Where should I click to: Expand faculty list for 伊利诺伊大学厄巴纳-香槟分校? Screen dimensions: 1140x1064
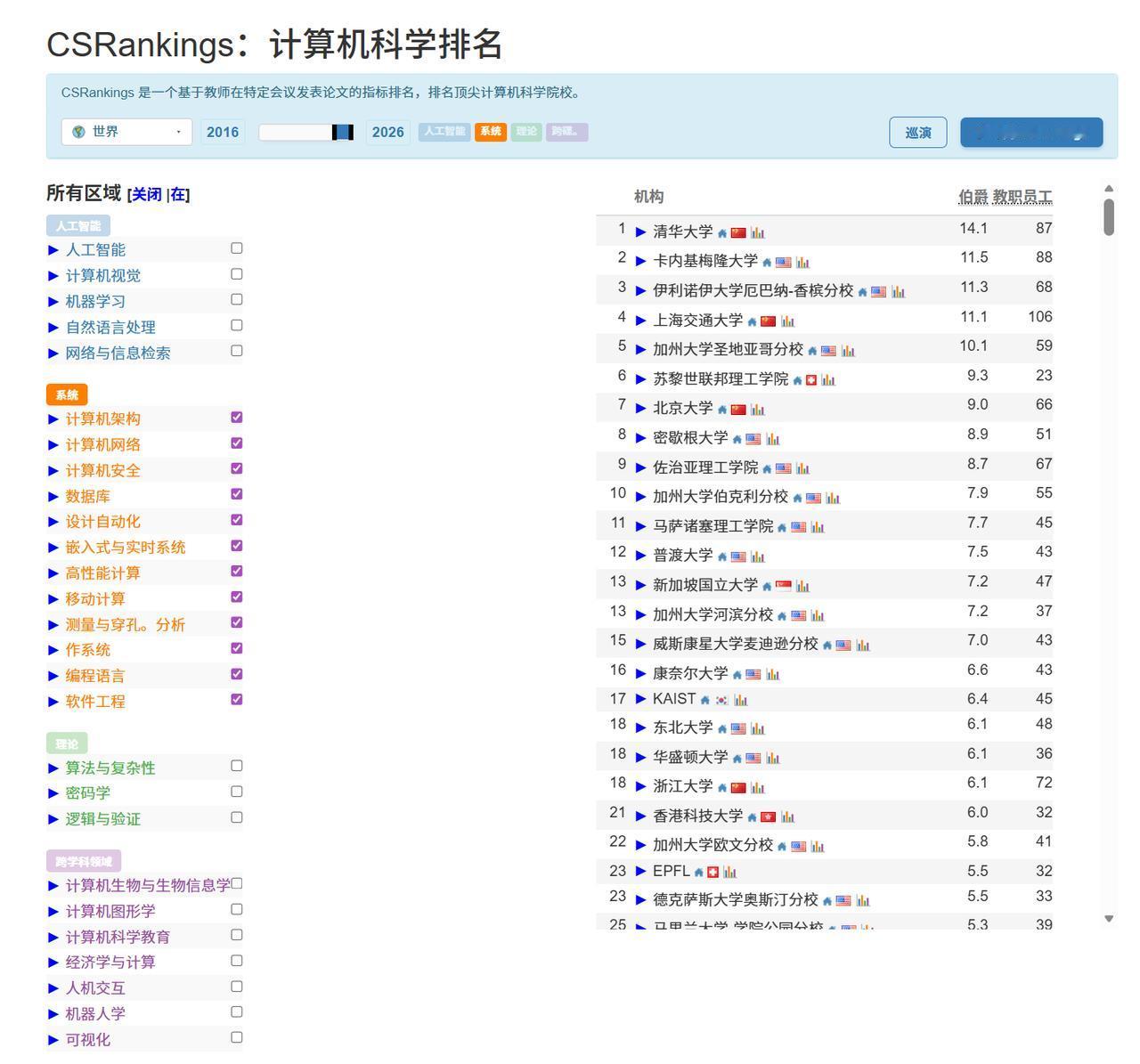click(640, 291)
